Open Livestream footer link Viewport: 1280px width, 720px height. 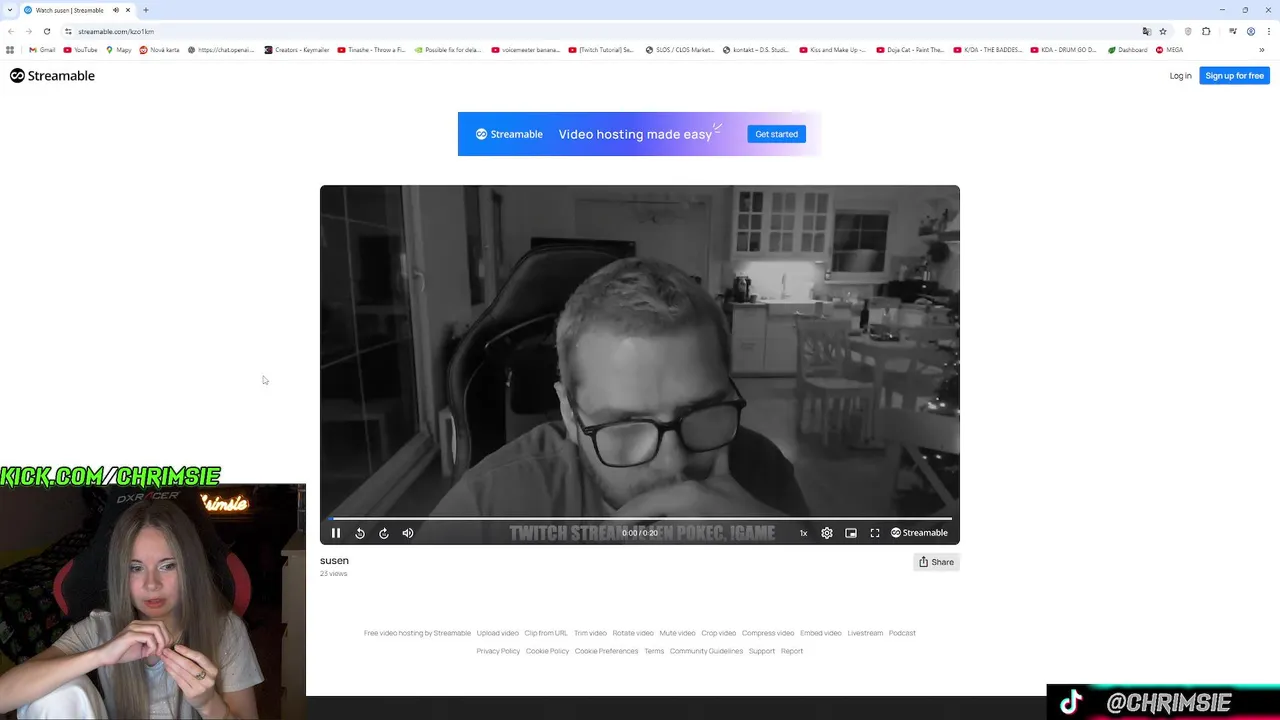click(x=865, y=633)
